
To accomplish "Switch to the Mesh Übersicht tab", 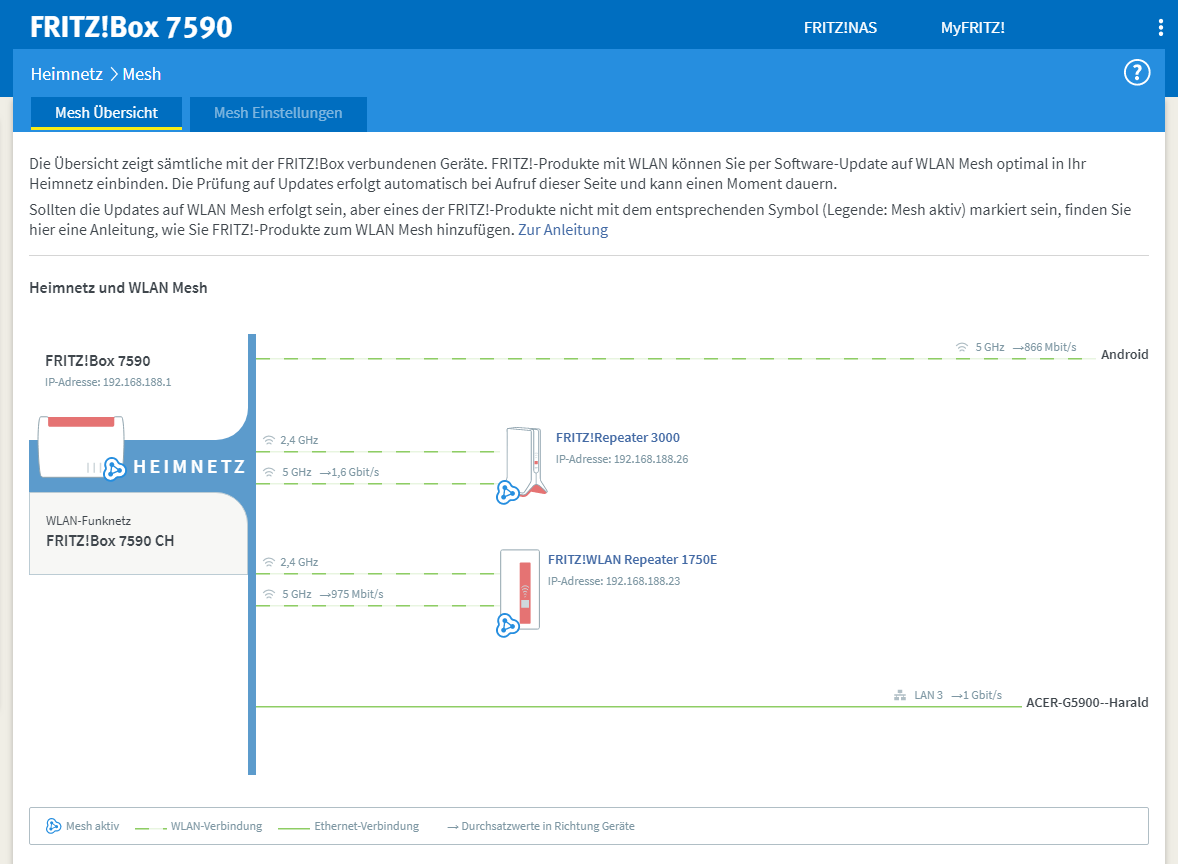I will point(106,113).
